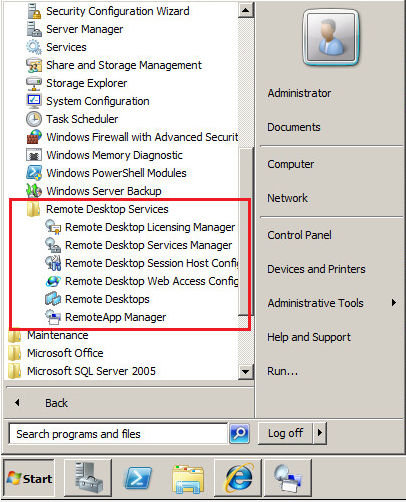Screen dimensions: 406x502
Task: Launch Windows PowerShell from the taskbar
Action: [x=138, y=478]
